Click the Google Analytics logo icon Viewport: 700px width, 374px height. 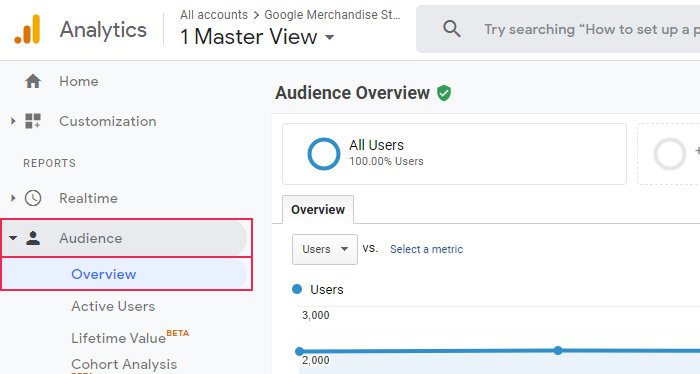click(28, 29)
